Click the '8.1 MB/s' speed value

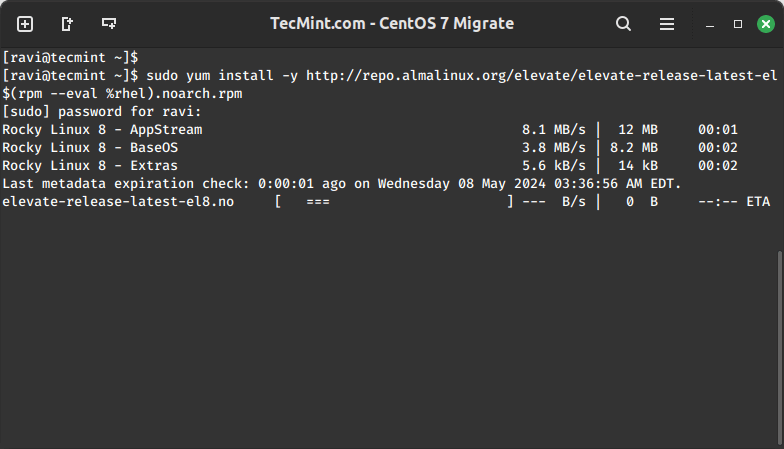click(x=554, y=130)
